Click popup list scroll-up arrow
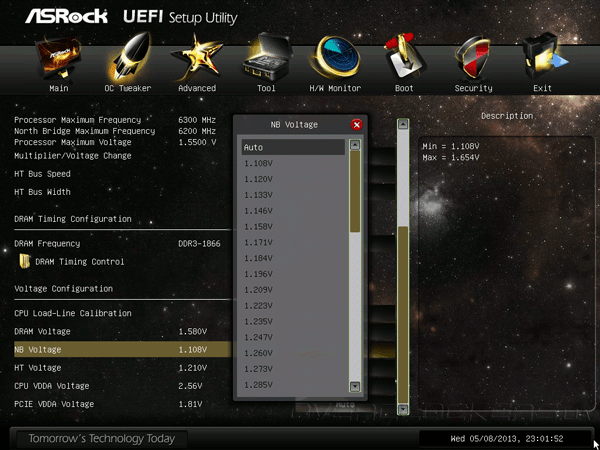Screen dimensions: 600x450 point(355,145)
